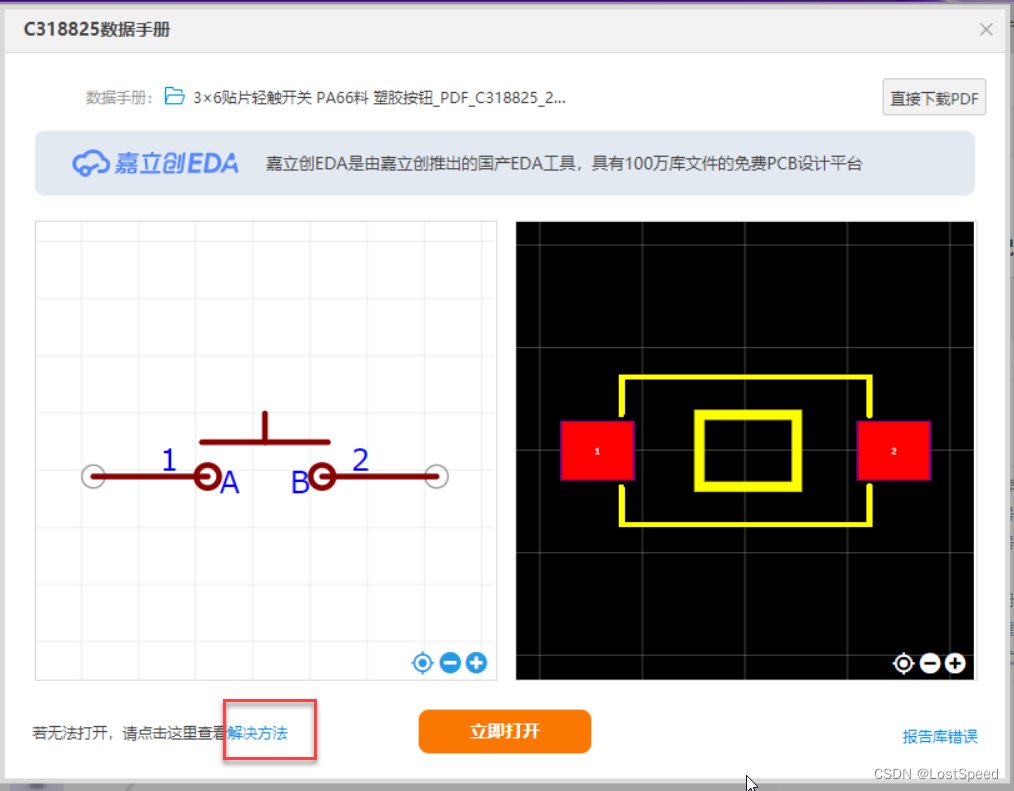Click the 报告库错误 link
The image size is (1014, 791).
940,736
